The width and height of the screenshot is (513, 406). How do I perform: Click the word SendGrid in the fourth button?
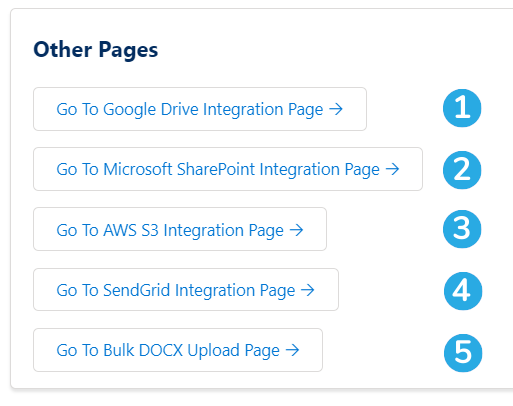[x=137, y=290]
